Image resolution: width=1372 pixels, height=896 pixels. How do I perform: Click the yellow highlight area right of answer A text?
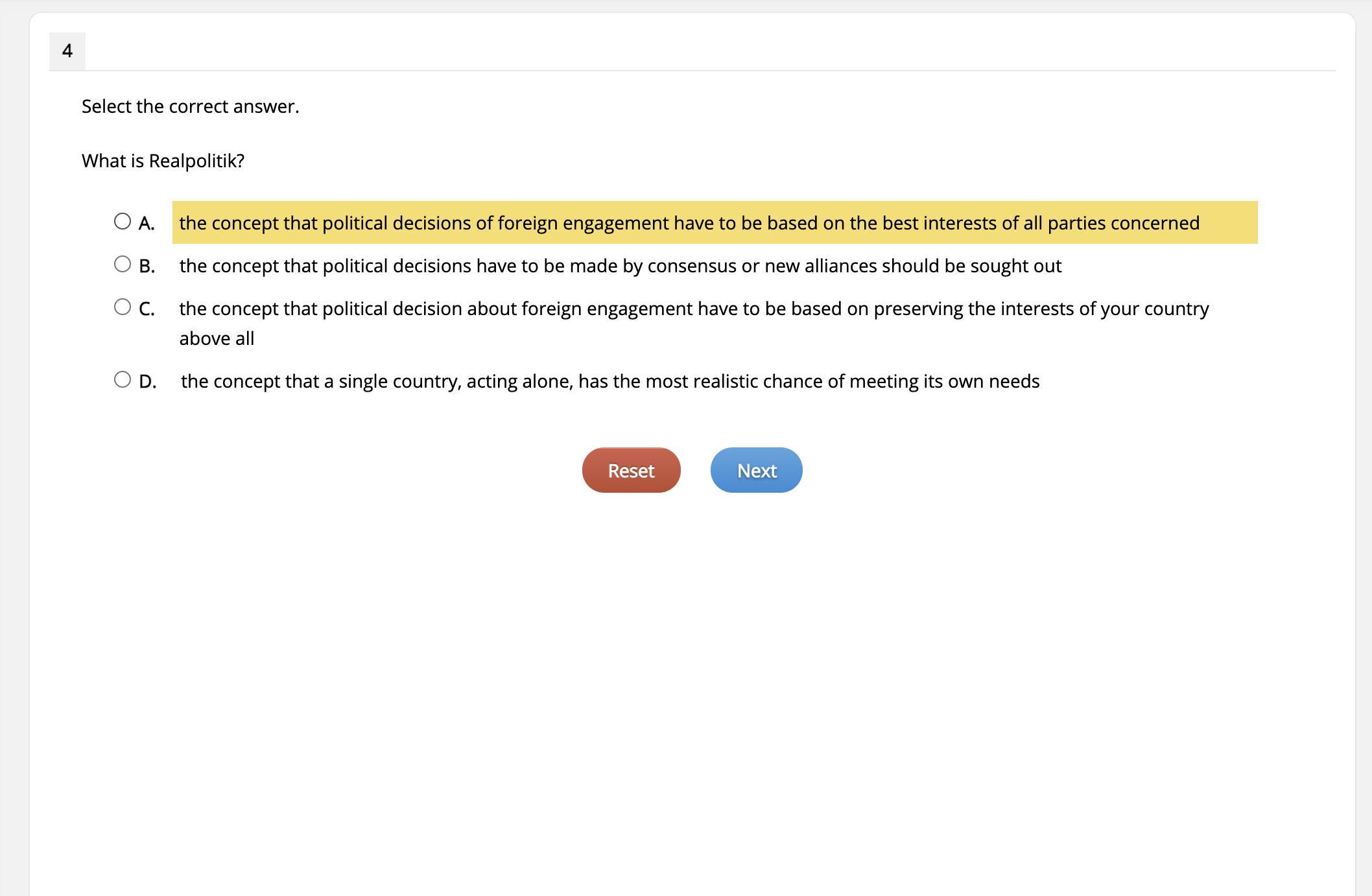1229,223
